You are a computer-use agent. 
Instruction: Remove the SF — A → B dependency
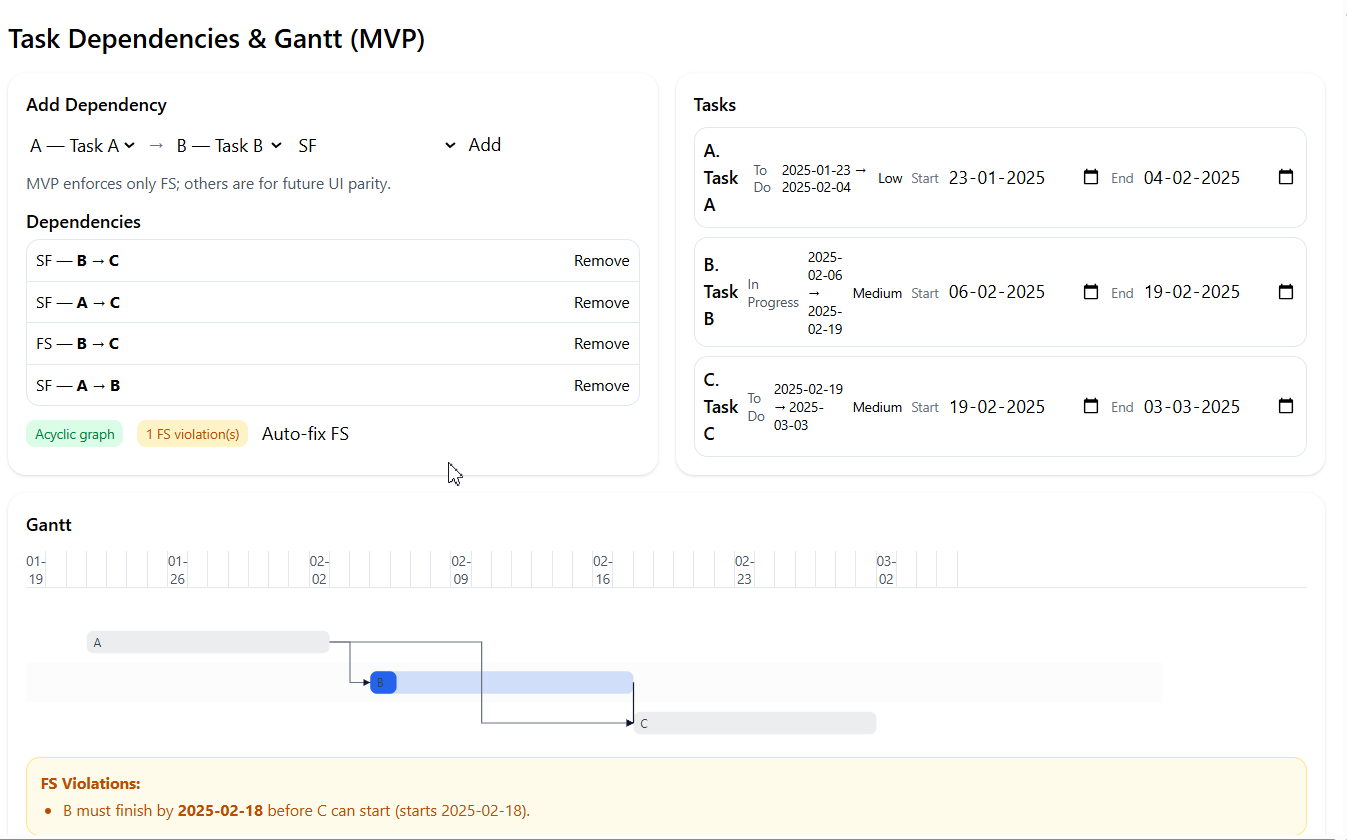click(x=602, y=386)
